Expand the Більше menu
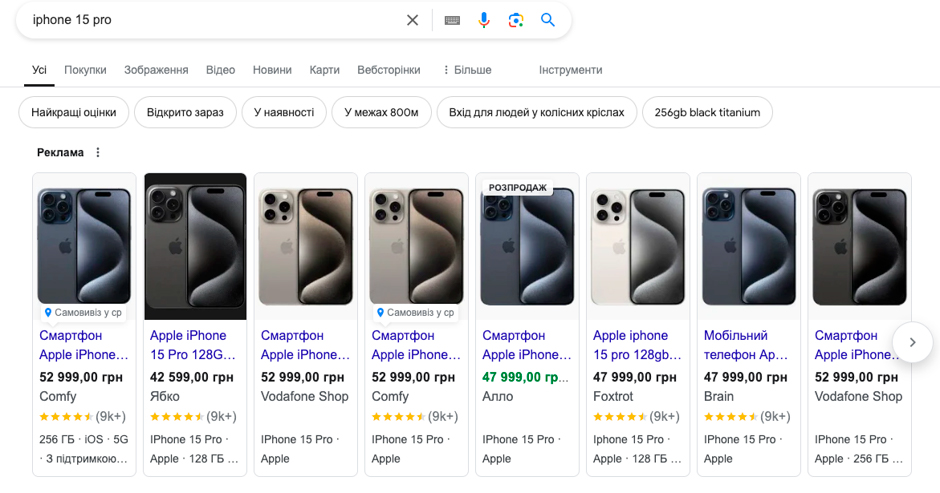Screen dimensions: 940x493 [467, 70]
